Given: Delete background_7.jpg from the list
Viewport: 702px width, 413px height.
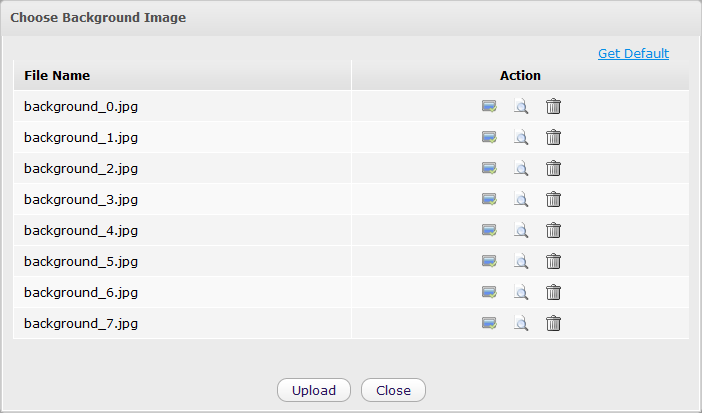Looking at the screenshot, I should coord(553,323).
